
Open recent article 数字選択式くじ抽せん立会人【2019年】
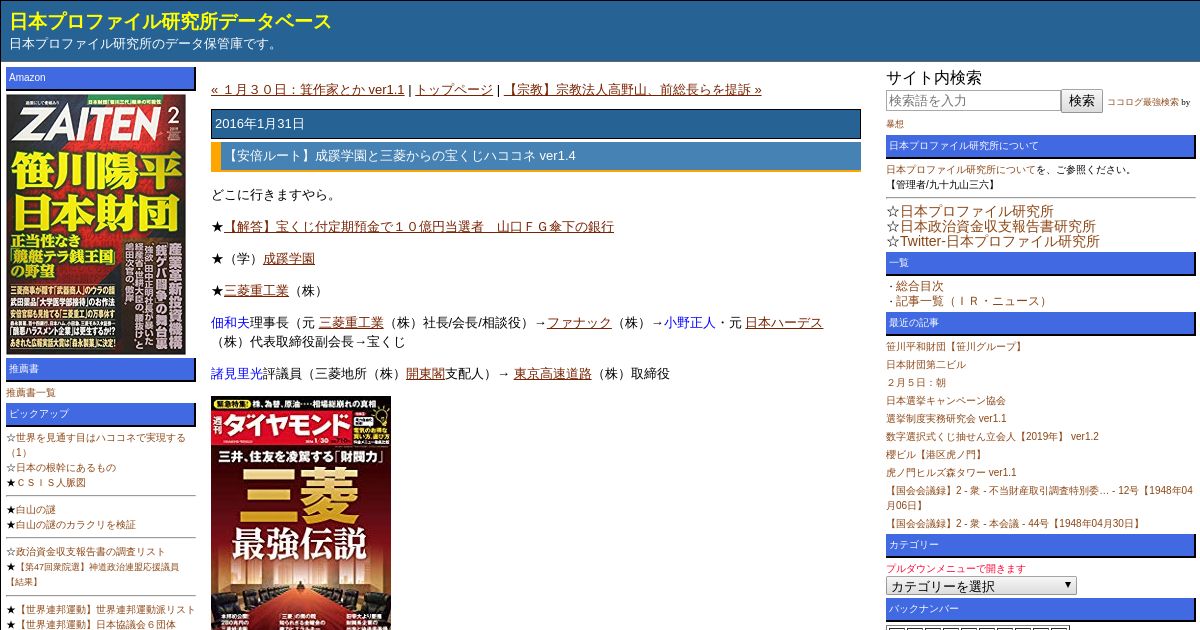click(x=992, y=437)
